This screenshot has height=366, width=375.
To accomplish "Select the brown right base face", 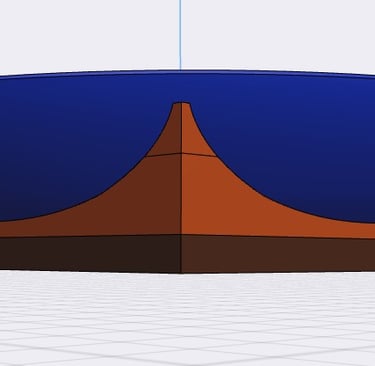I will 278,254.
